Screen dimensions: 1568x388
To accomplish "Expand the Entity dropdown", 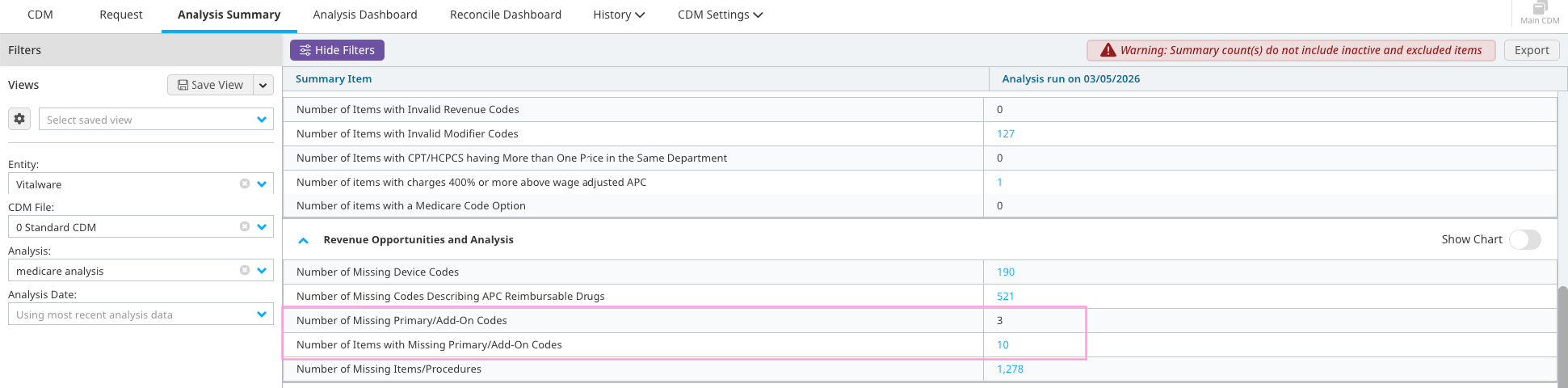I will click(262, 183).
